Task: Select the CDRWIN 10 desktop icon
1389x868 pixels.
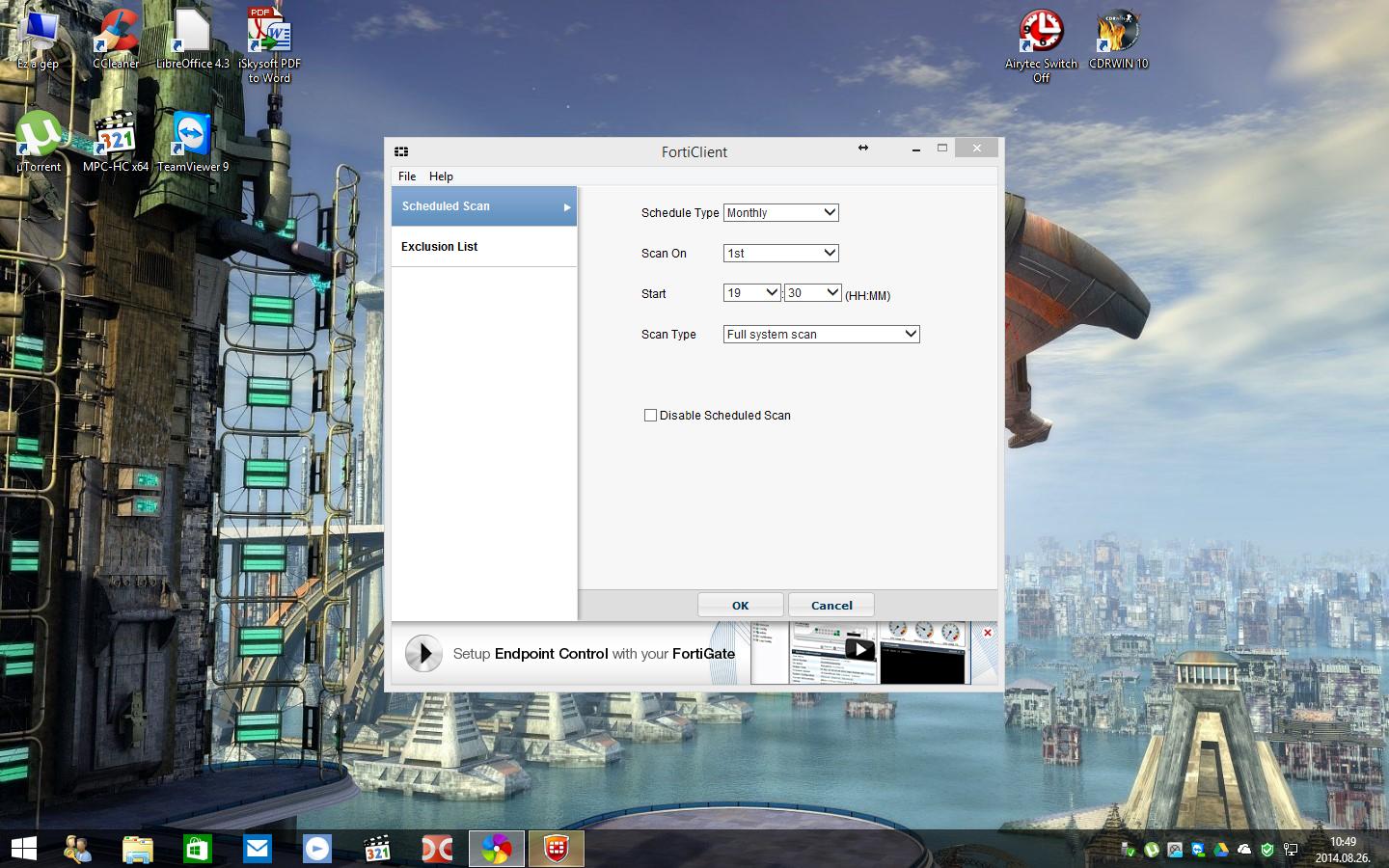Action: coord(1118,39)
